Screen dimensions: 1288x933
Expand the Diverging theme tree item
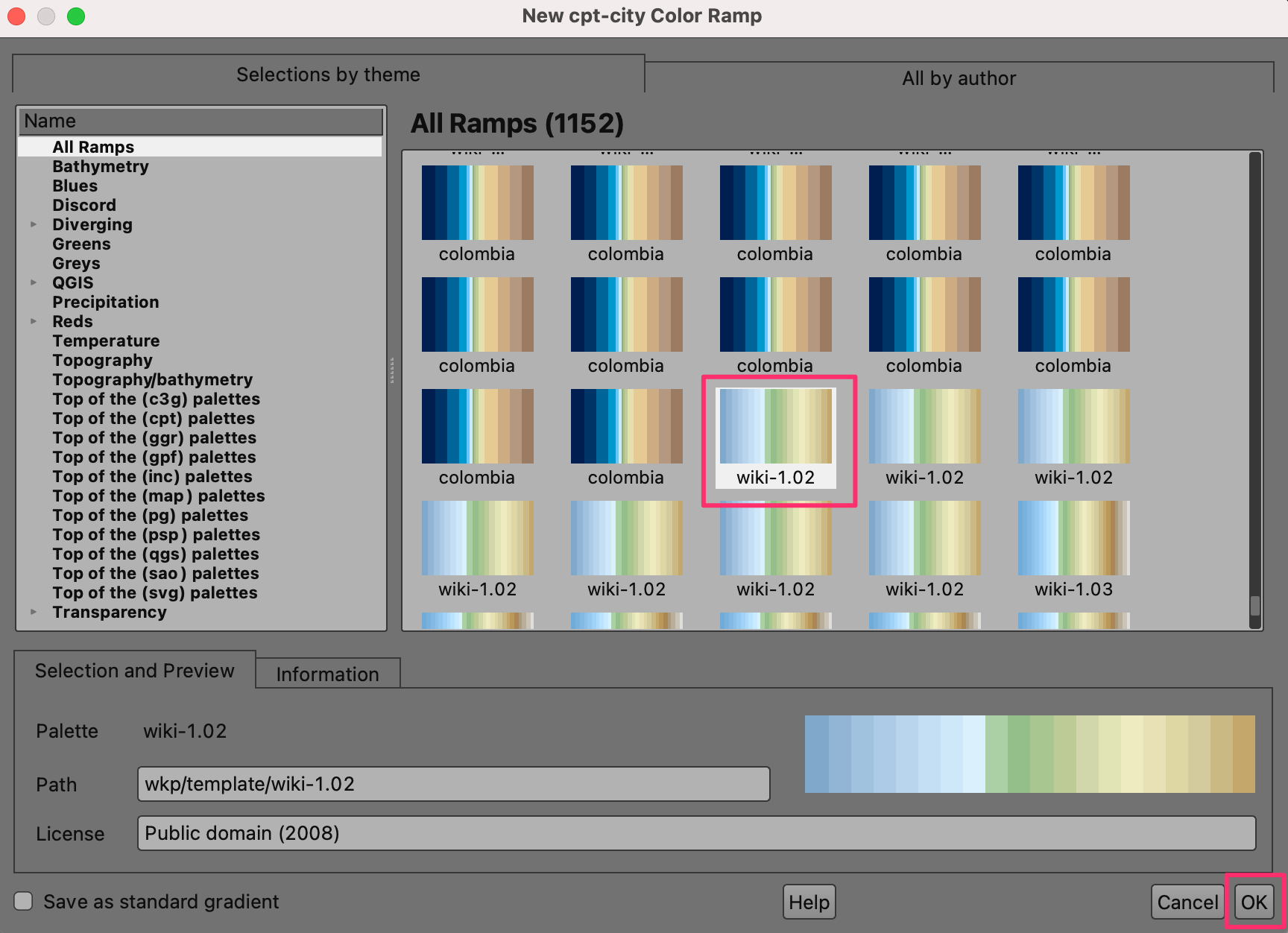pos(34,224)
